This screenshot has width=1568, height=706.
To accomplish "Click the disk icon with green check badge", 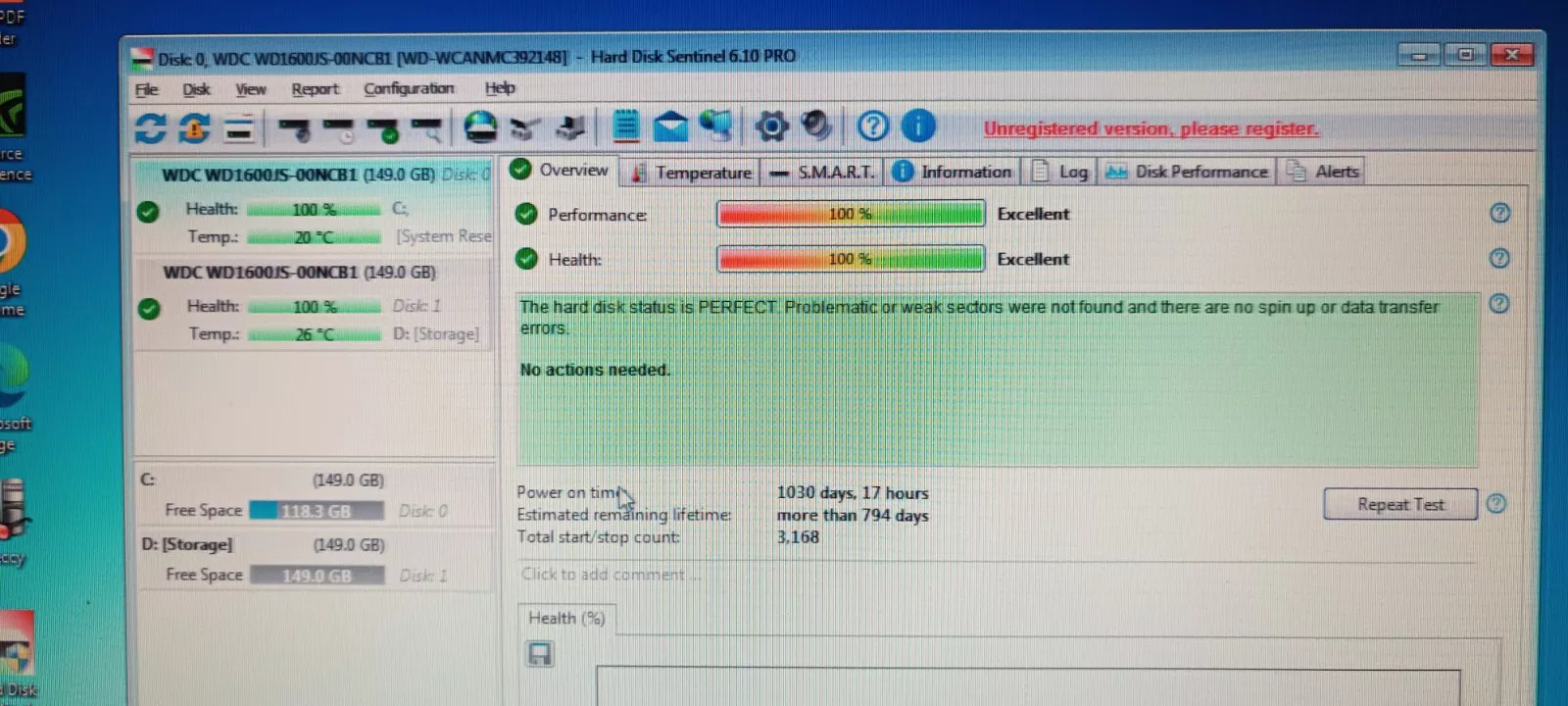I will [383, 128].
